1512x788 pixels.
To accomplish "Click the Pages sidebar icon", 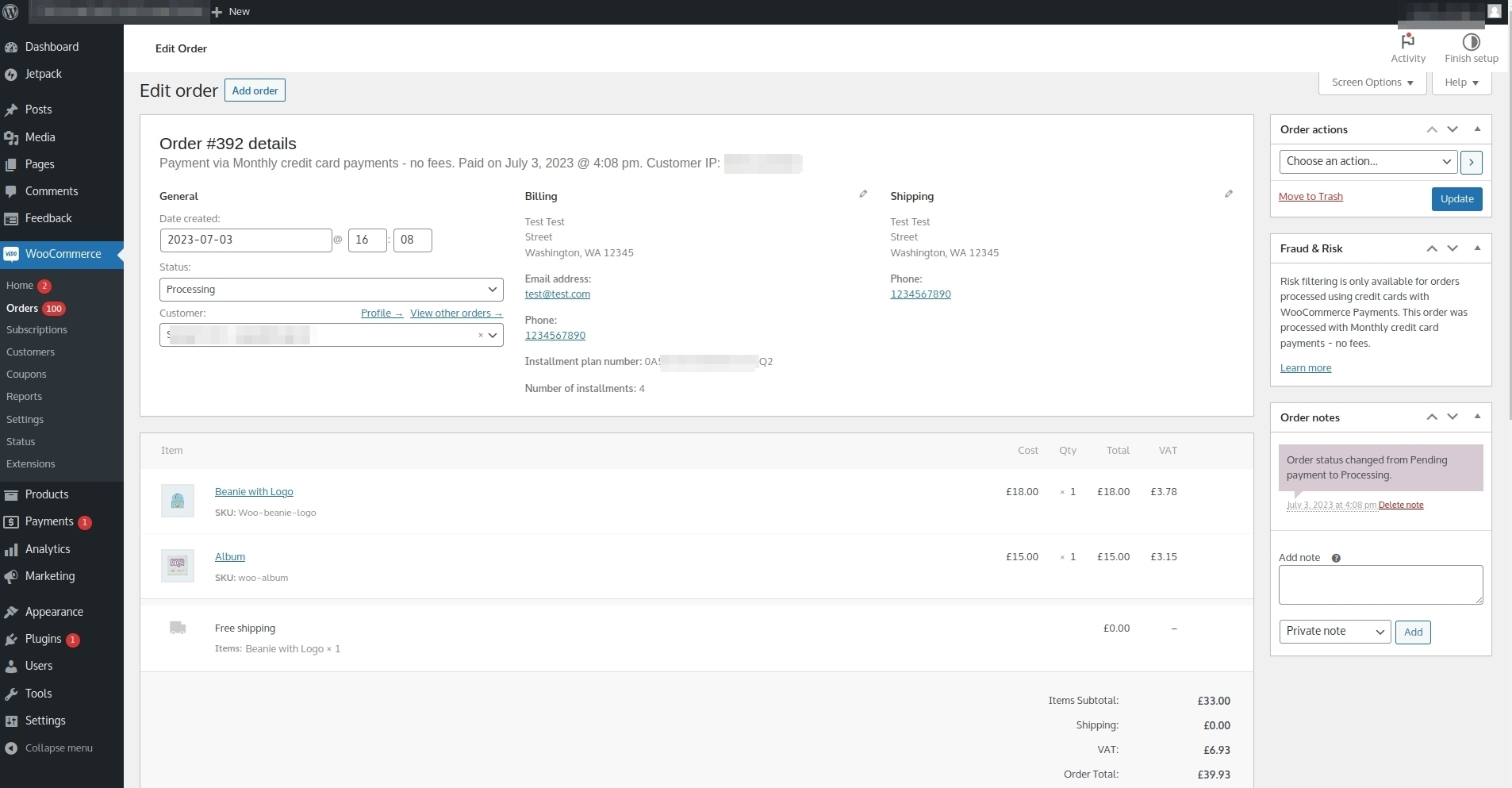I will coord(11,165).
